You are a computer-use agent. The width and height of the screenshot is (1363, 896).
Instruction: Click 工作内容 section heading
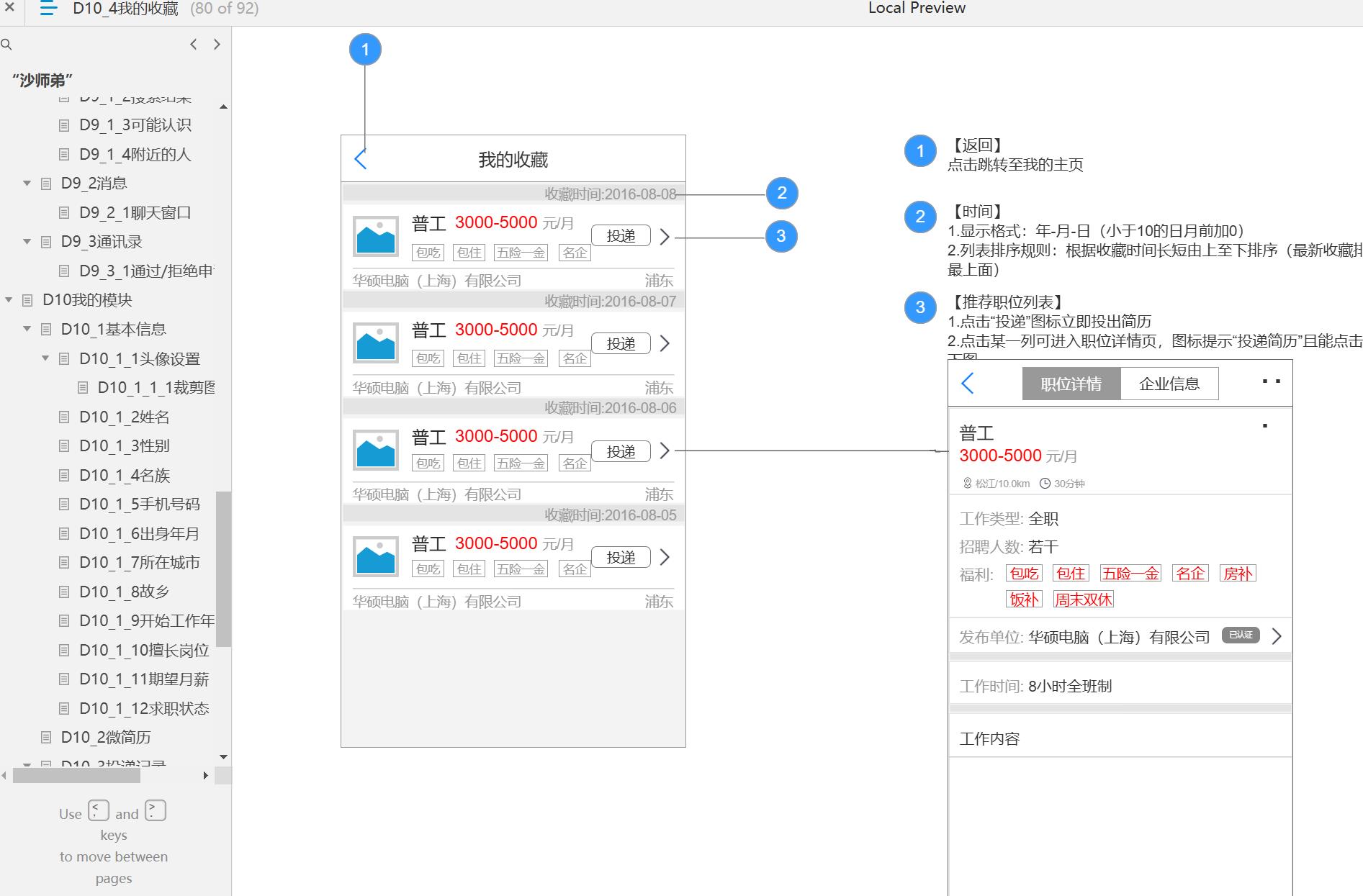(x=989, y=738)
